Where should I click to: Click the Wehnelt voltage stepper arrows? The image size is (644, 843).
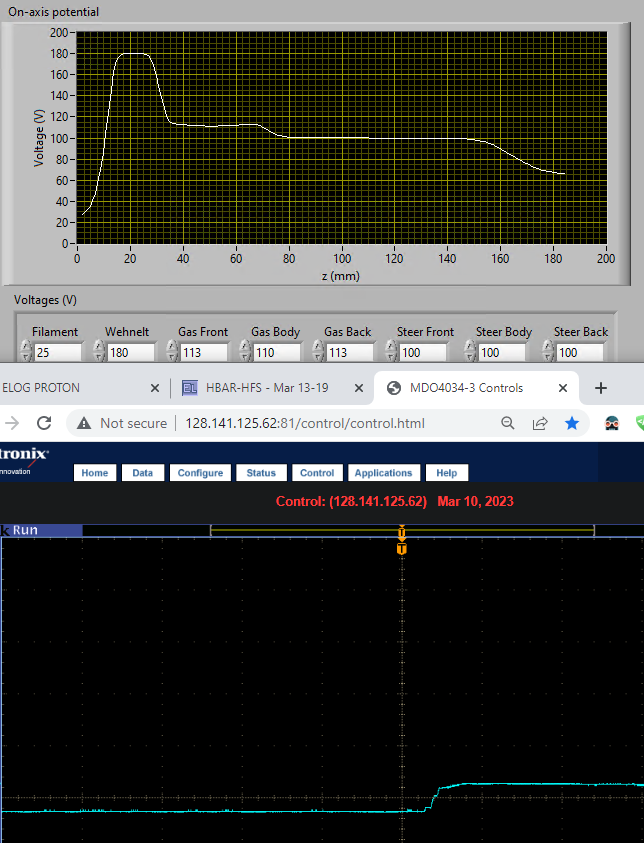click(x=99, y=352)
